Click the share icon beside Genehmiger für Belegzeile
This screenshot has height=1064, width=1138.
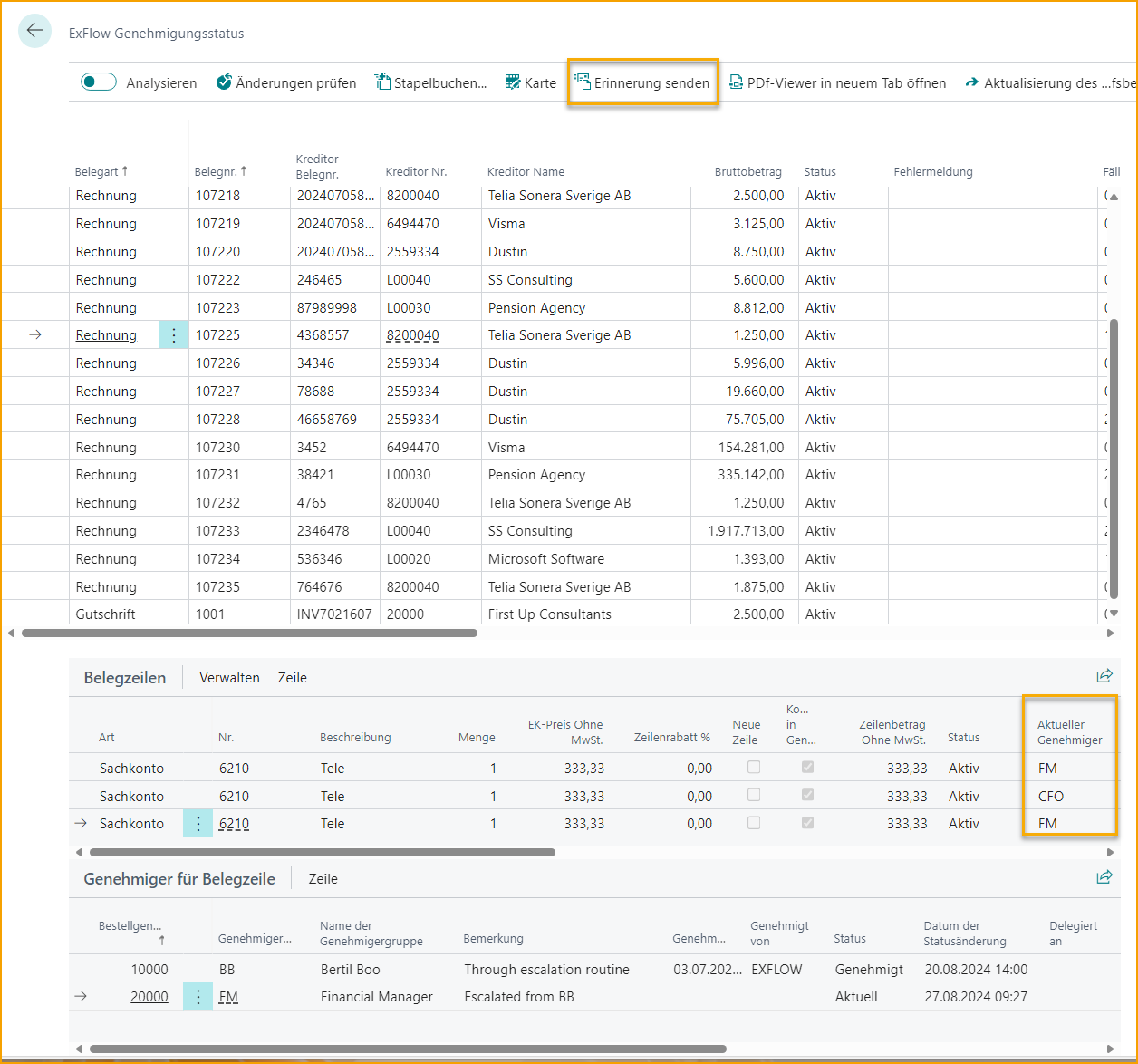1104,876
